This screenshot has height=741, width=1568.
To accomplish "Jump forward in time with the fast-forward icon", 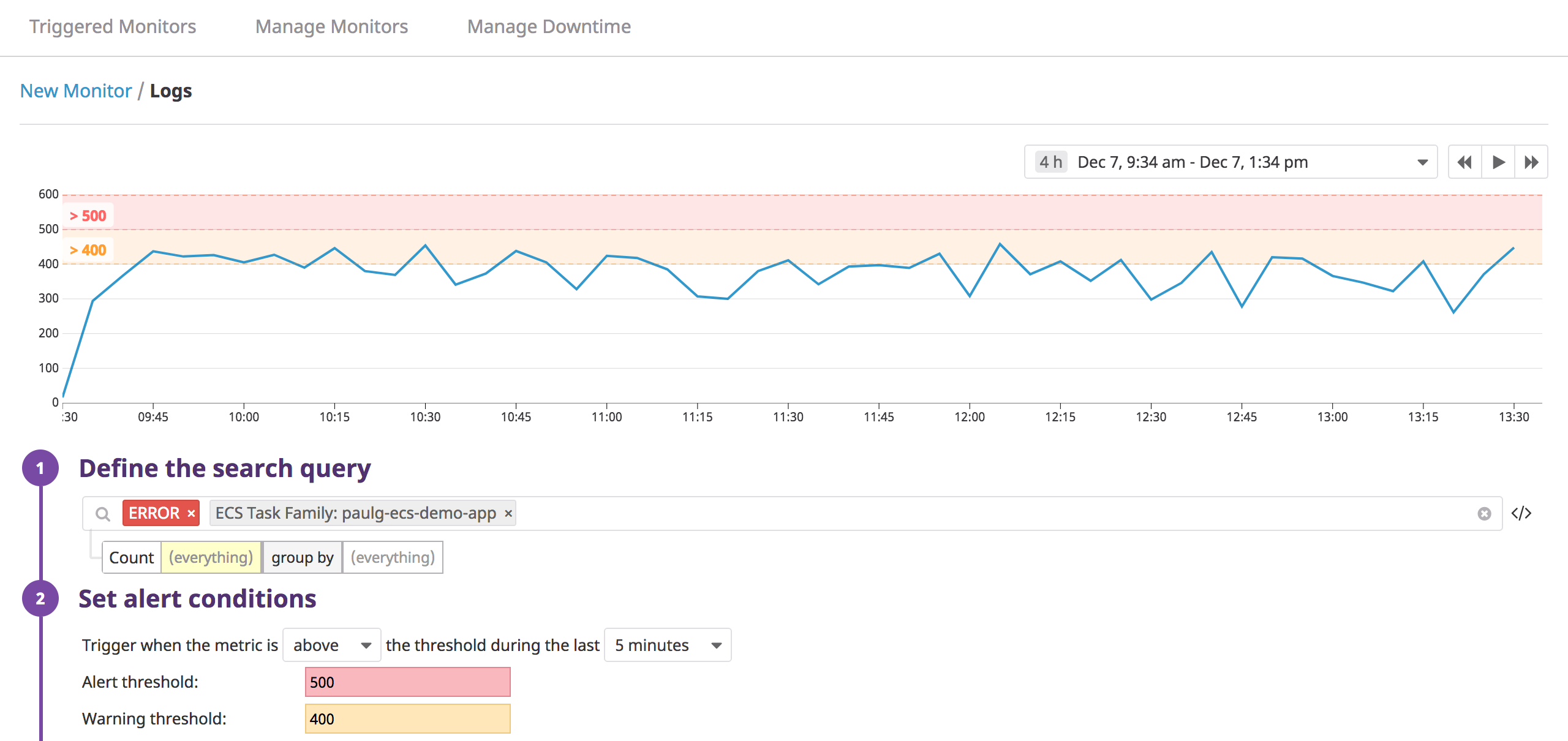I will click(1532, 162).
